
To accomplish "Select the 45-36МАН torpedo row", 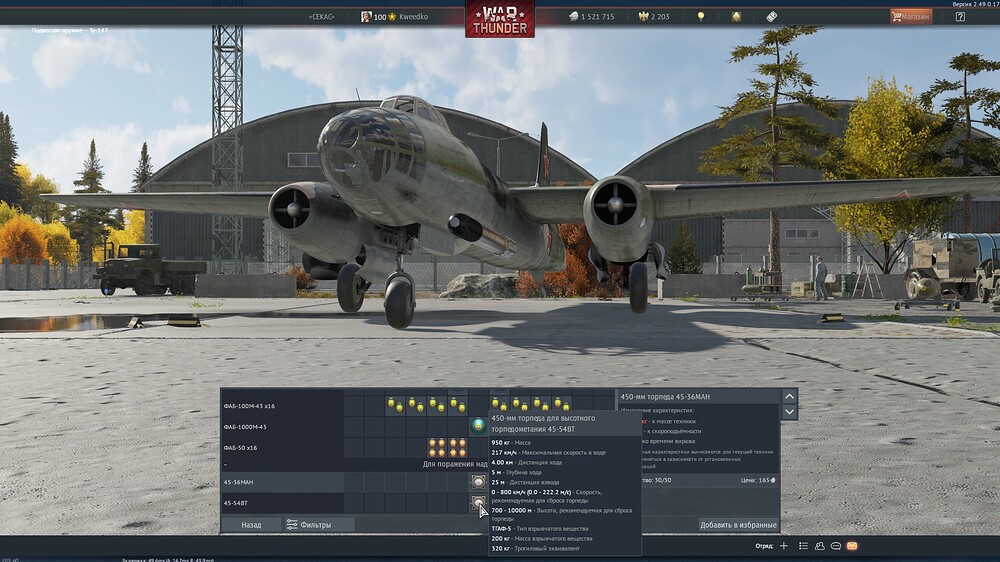I will (282, 482).
